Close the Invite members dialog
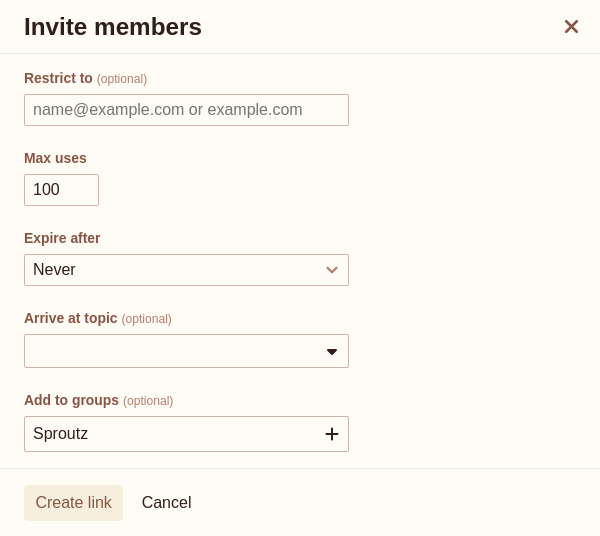Viewport: 600px width, 536px height. tap(571, 27)
